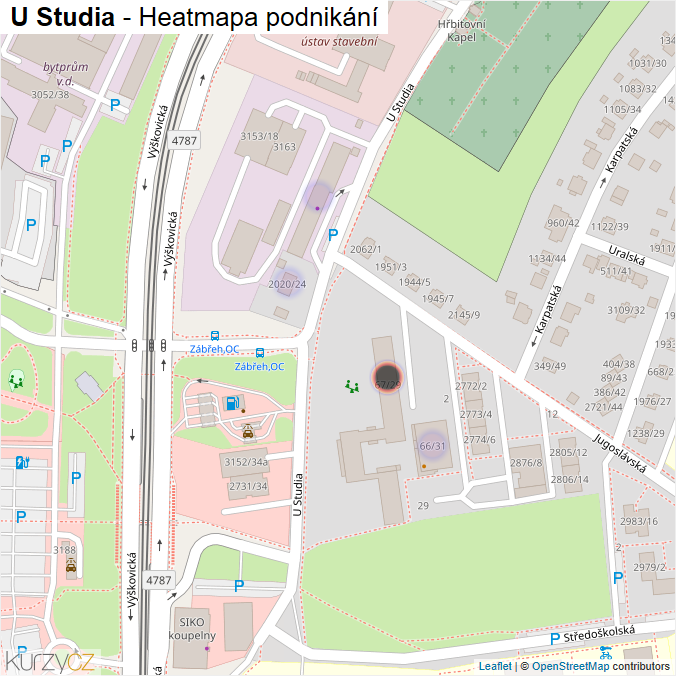Click the 'Středoškolská' street label

coord(599,633)
